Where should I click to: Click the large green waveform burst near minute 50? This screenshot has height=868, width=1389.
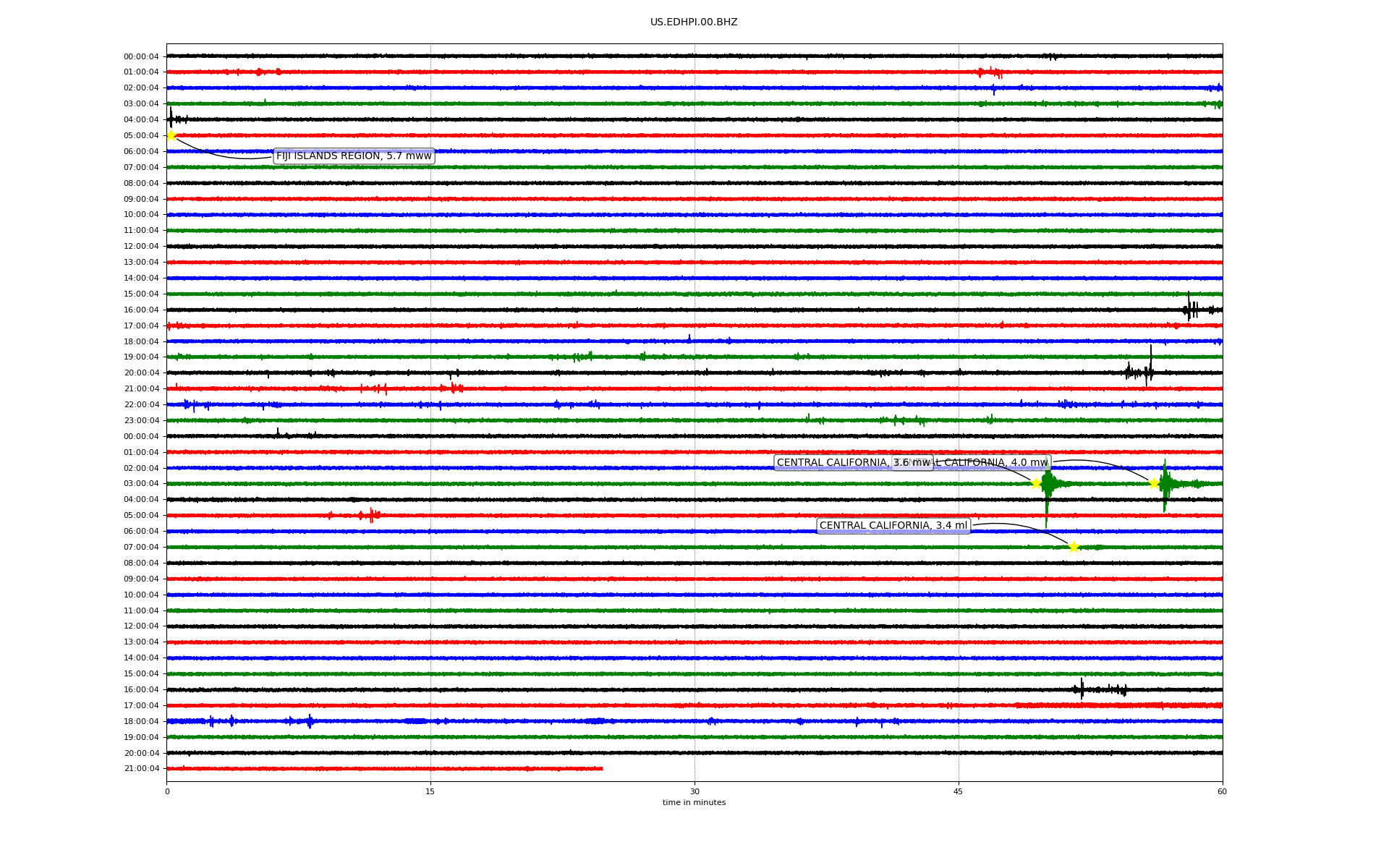[x=1047, y=485]
